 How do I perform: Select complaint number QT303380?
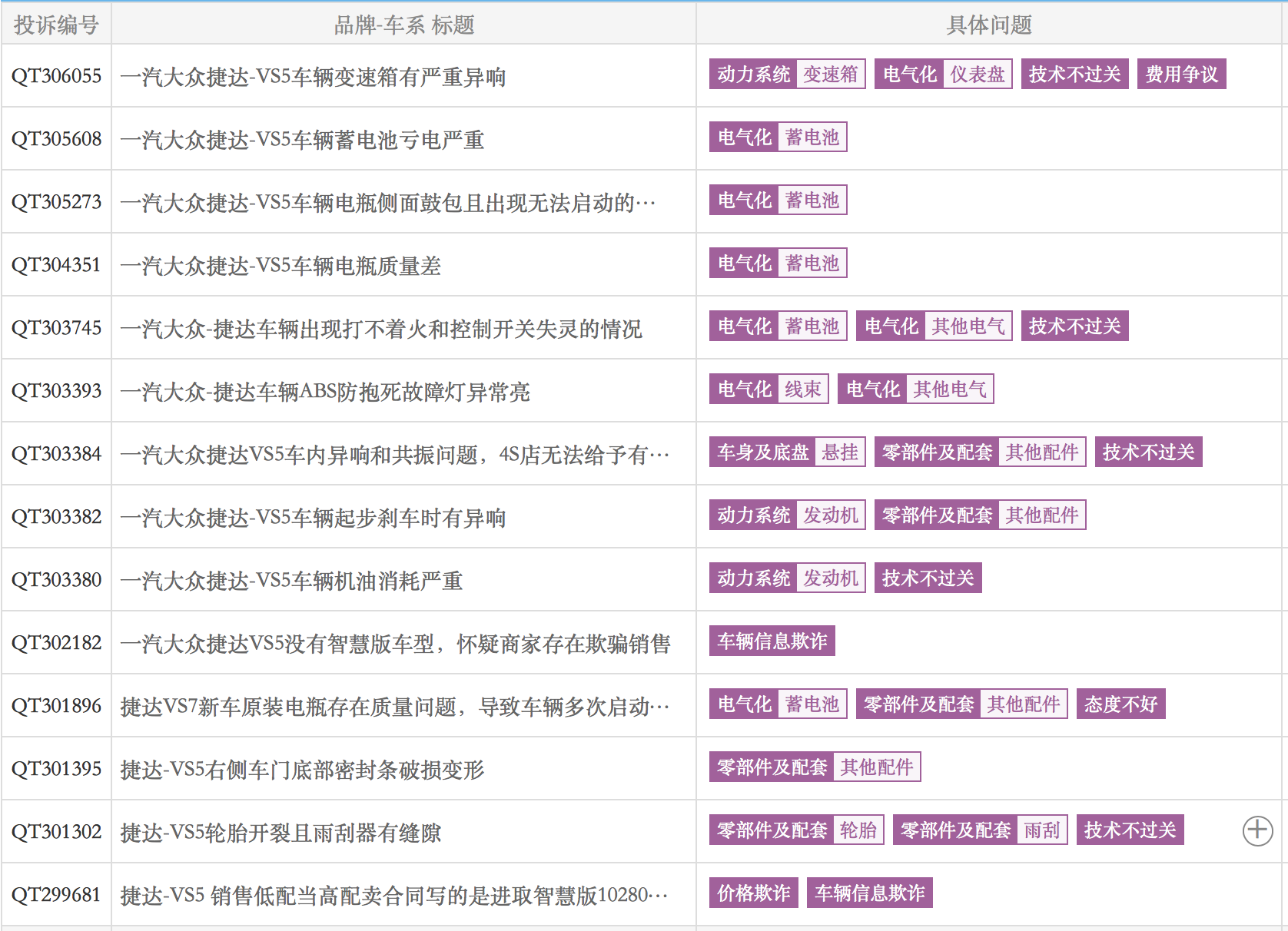point(56,580)
